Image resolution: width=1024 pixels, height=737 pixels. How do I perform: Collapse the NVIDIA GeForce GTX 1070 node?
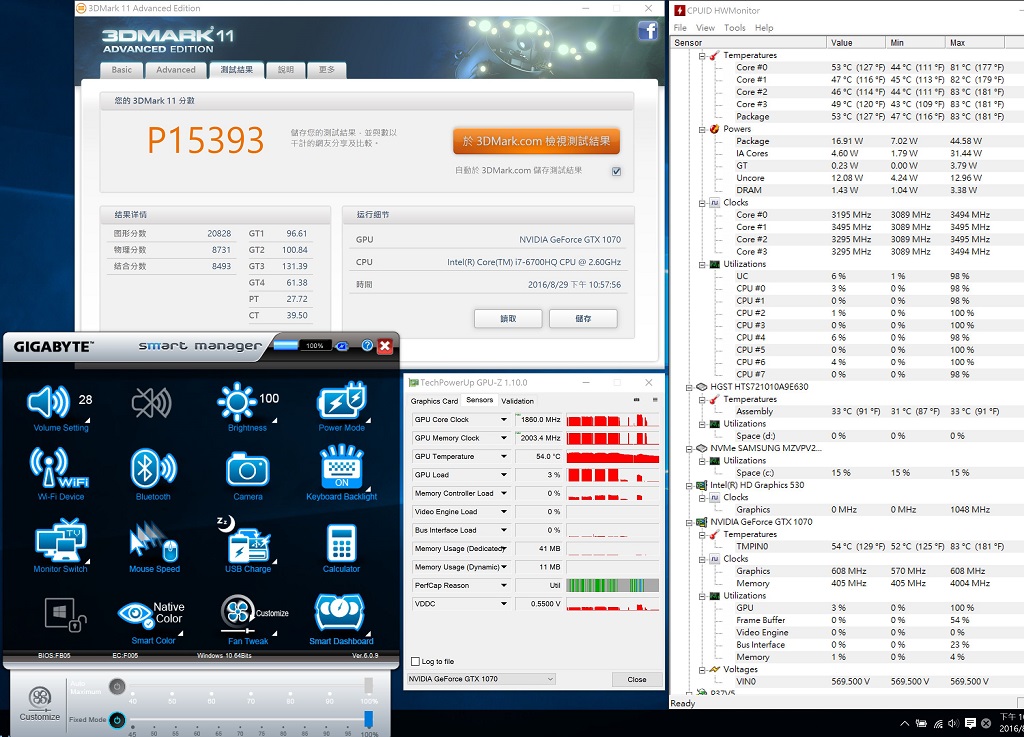point(689,522)
